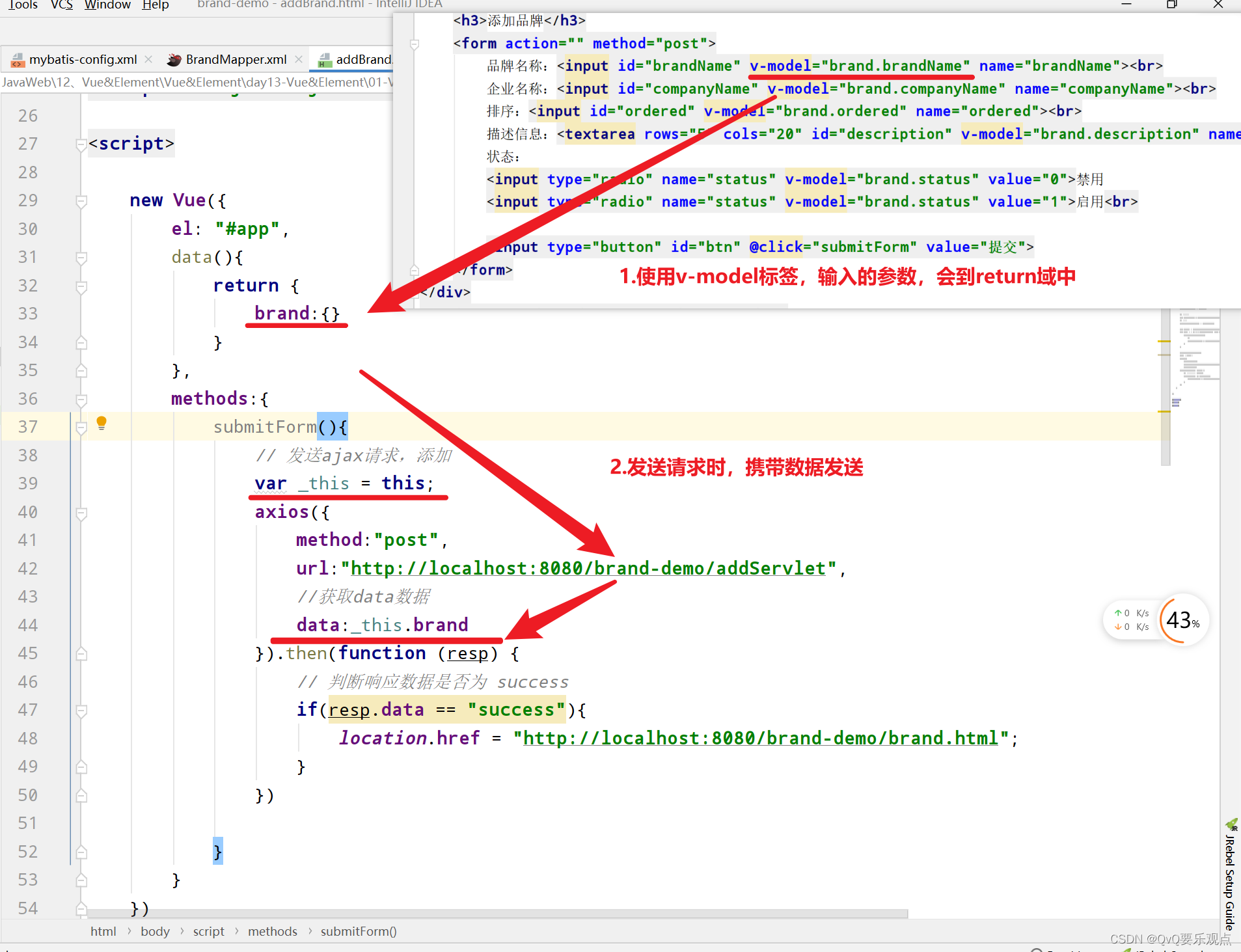Open the Help menu
Image resolution: width=1241 pixels, height=952 pixels.
pyautogui.click(x=156, y=5)
